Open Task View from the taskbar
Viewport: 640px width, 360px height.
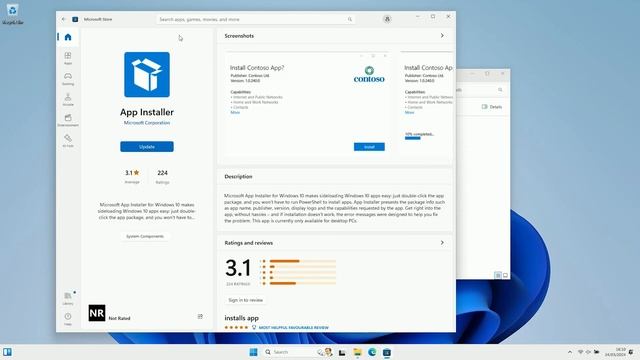342,352
